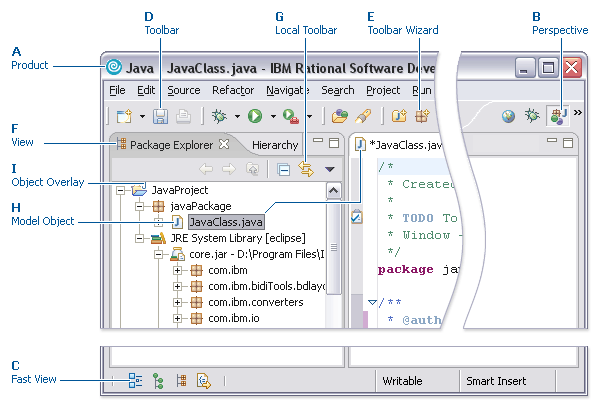Open the Package Explorer fast view icon
This screenshot has height=405, width=601.
(181, 381)
